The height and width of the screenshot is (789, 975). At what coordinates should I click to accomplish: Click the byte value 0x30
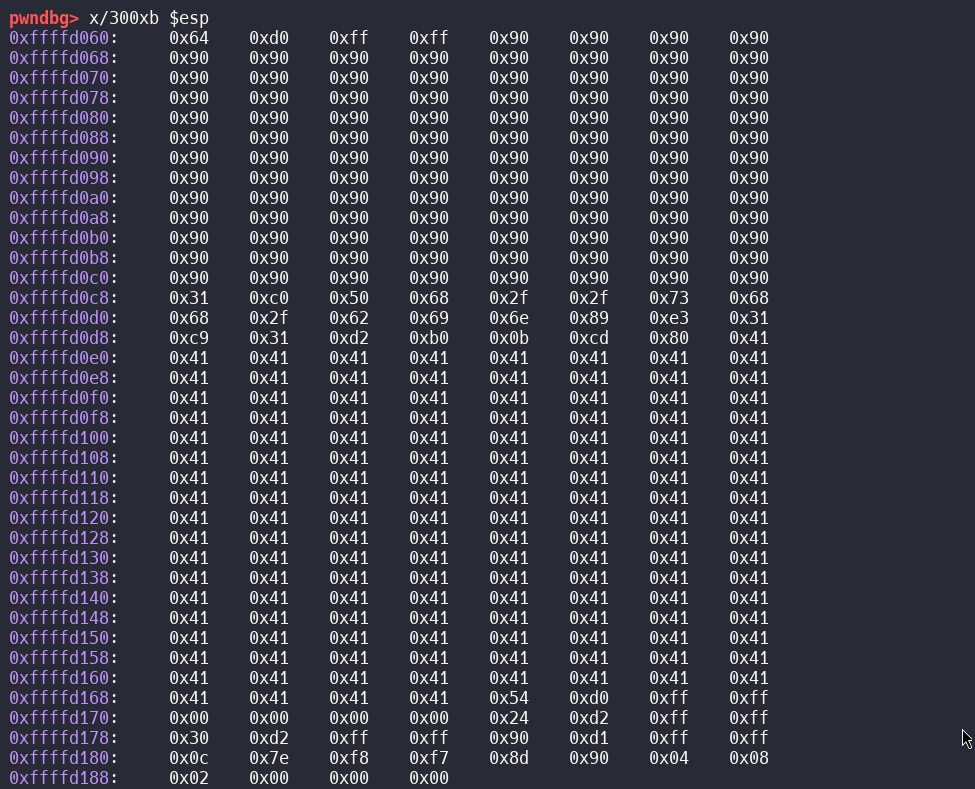(189, 738)
